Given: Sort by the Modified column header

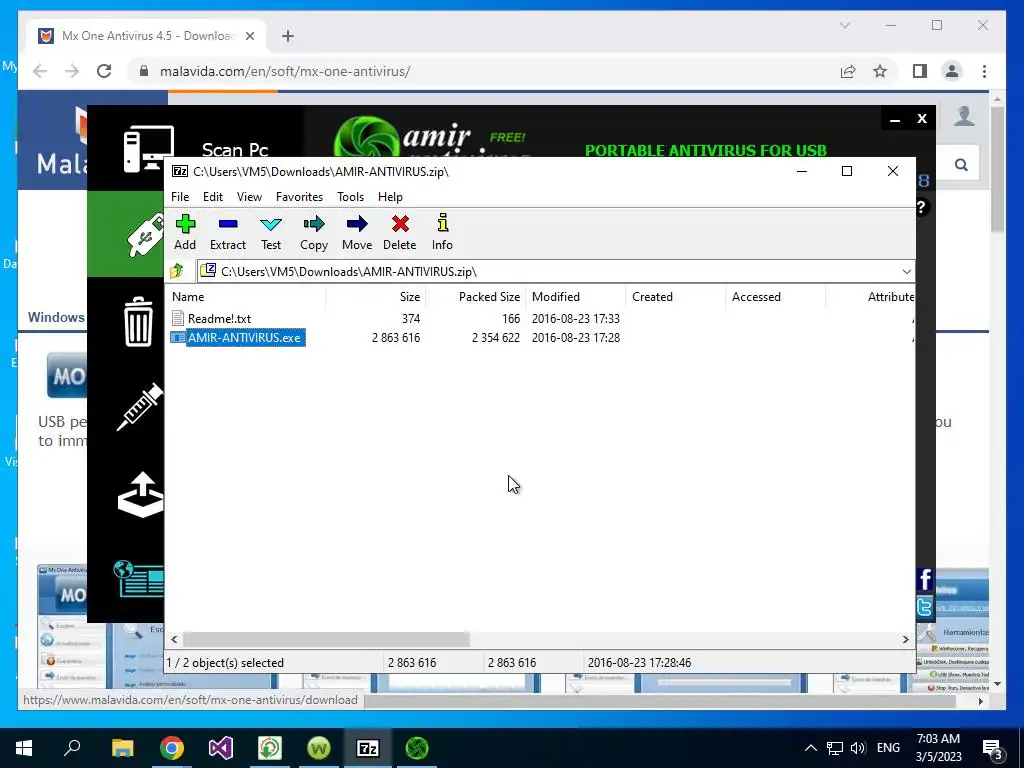Looking at the screenshot, I should pos(576,296).
